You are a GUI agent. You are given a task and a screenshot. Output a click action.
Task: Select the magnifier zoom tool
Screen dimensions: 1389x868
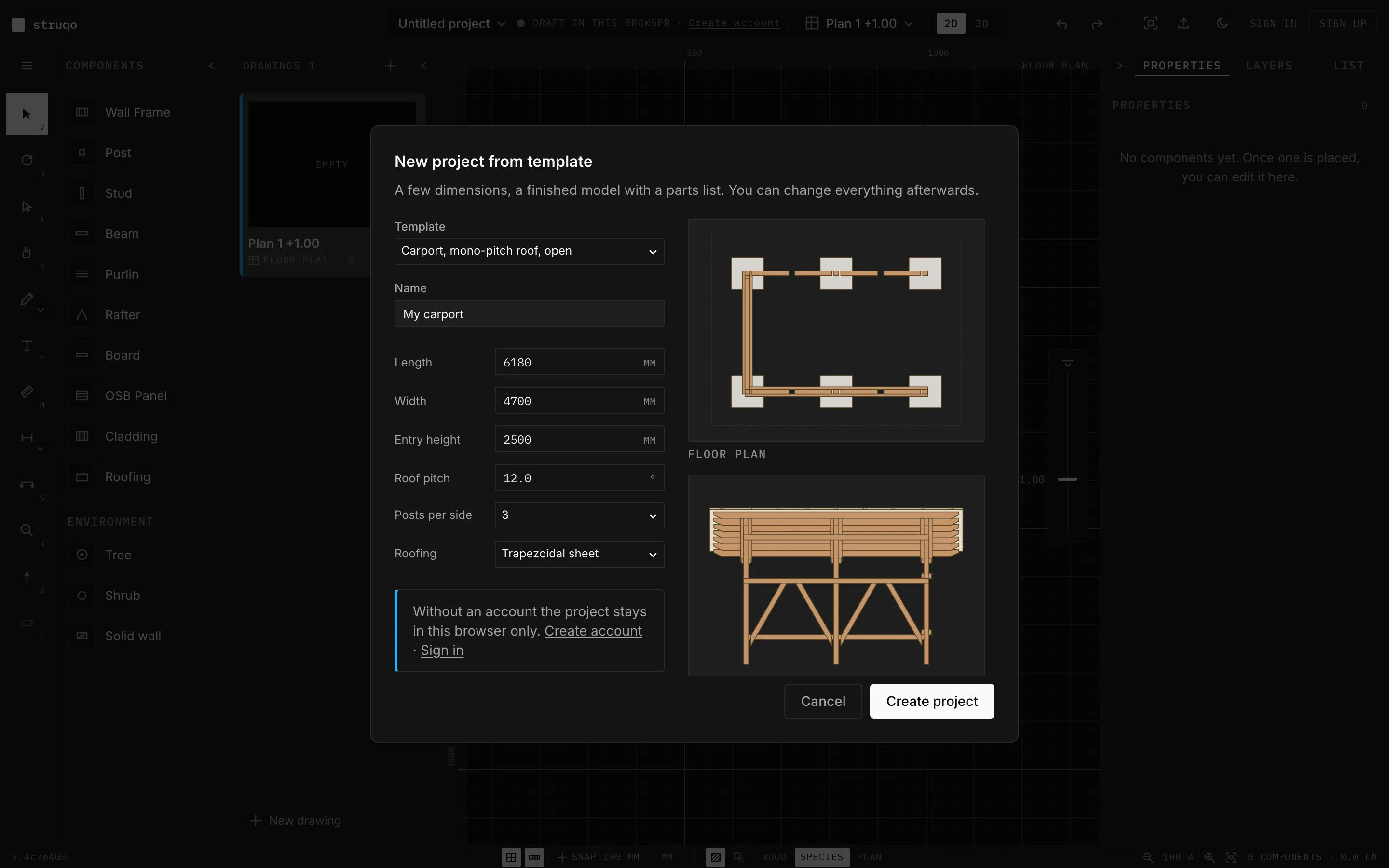pos(27,530)
